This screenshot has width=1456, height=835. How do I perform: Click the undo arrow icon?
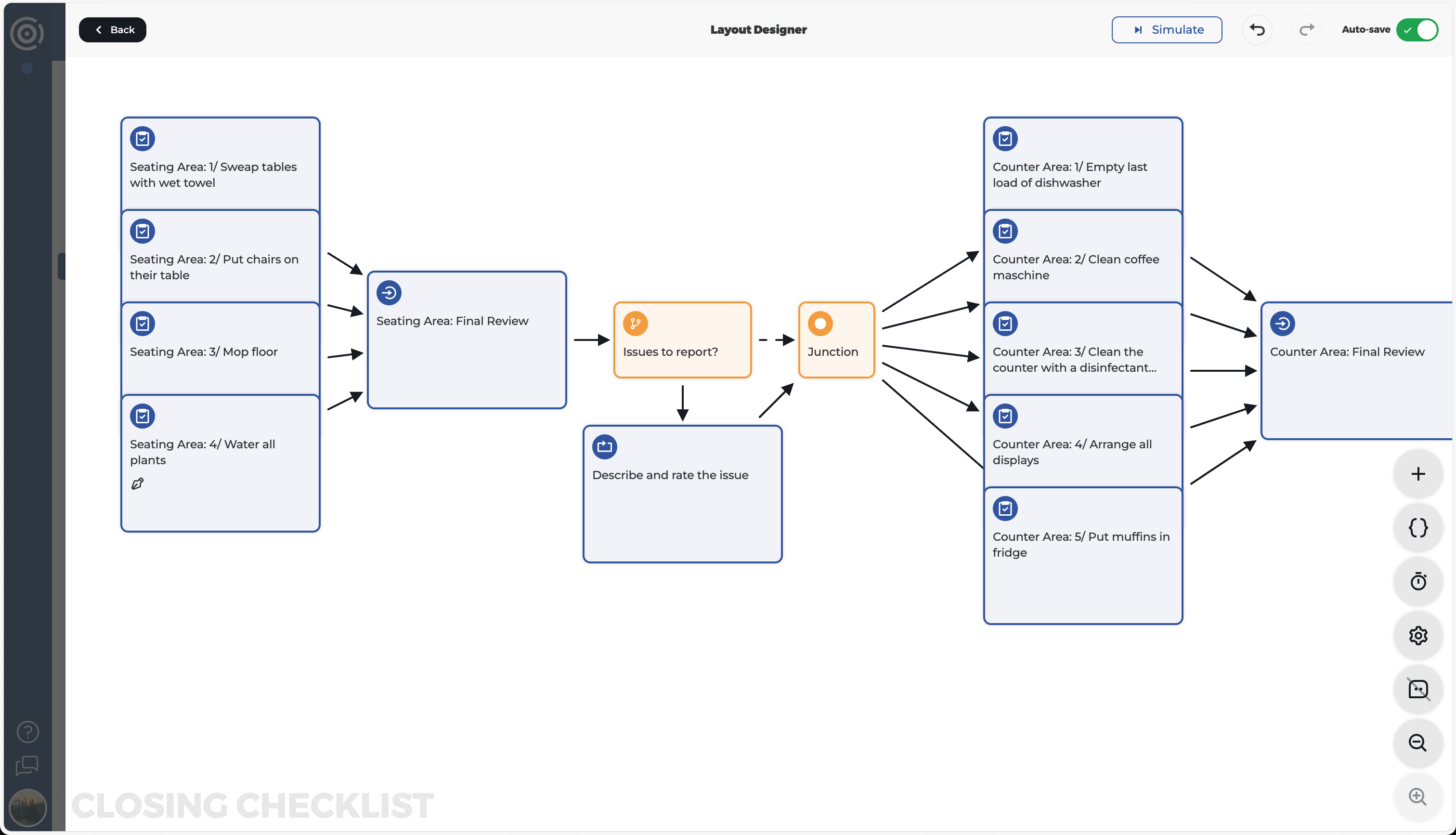click(1257, 29)
